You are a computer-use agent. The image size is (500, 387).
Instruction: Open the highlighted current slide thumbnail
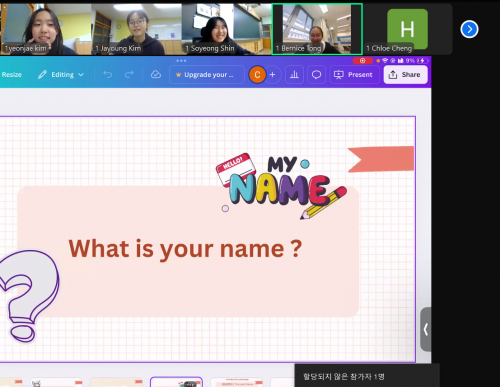pyautogui.click(x=176, y=382)
